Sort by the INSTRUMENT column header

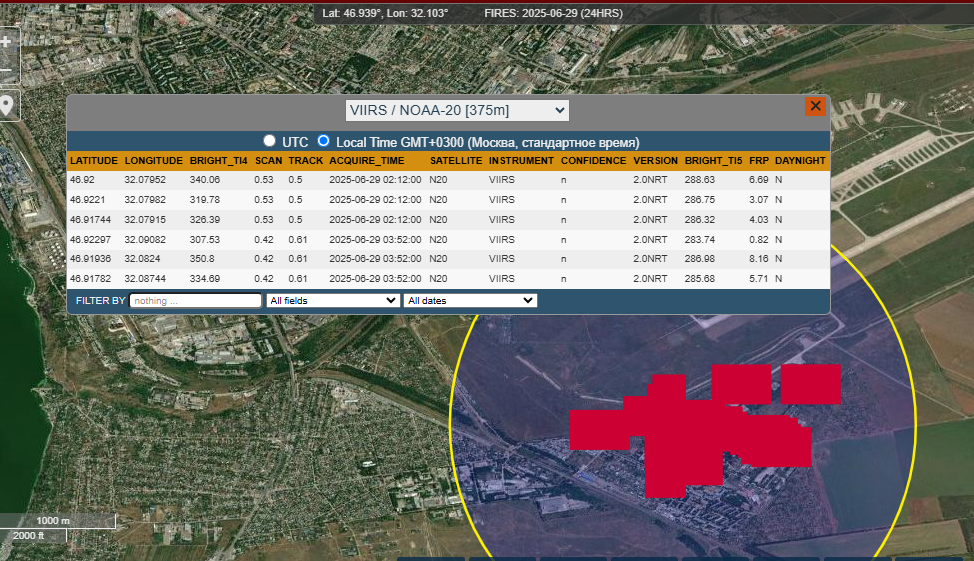[521, 160]
